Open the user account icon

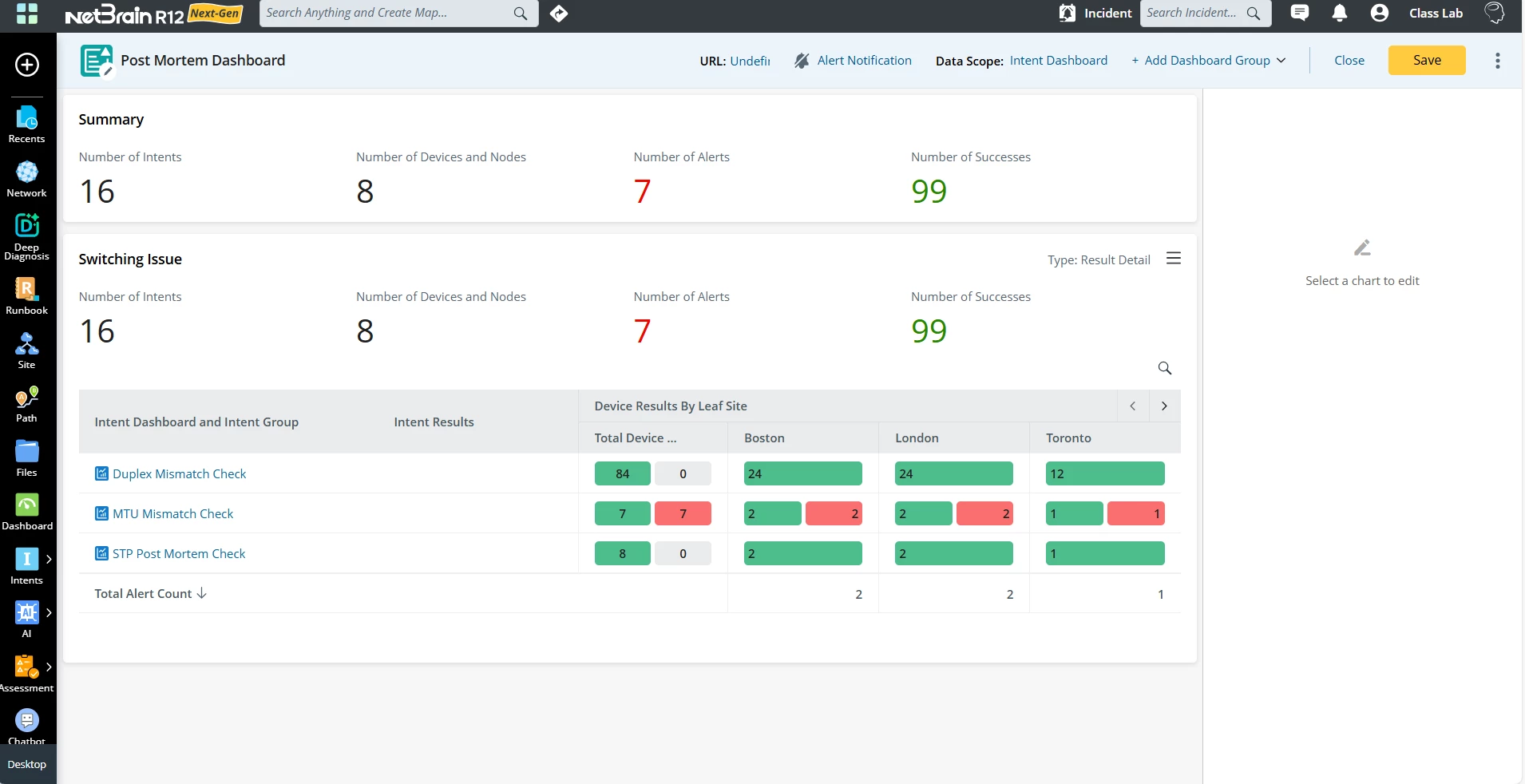pyautogui.click(x=1380, y=13)
